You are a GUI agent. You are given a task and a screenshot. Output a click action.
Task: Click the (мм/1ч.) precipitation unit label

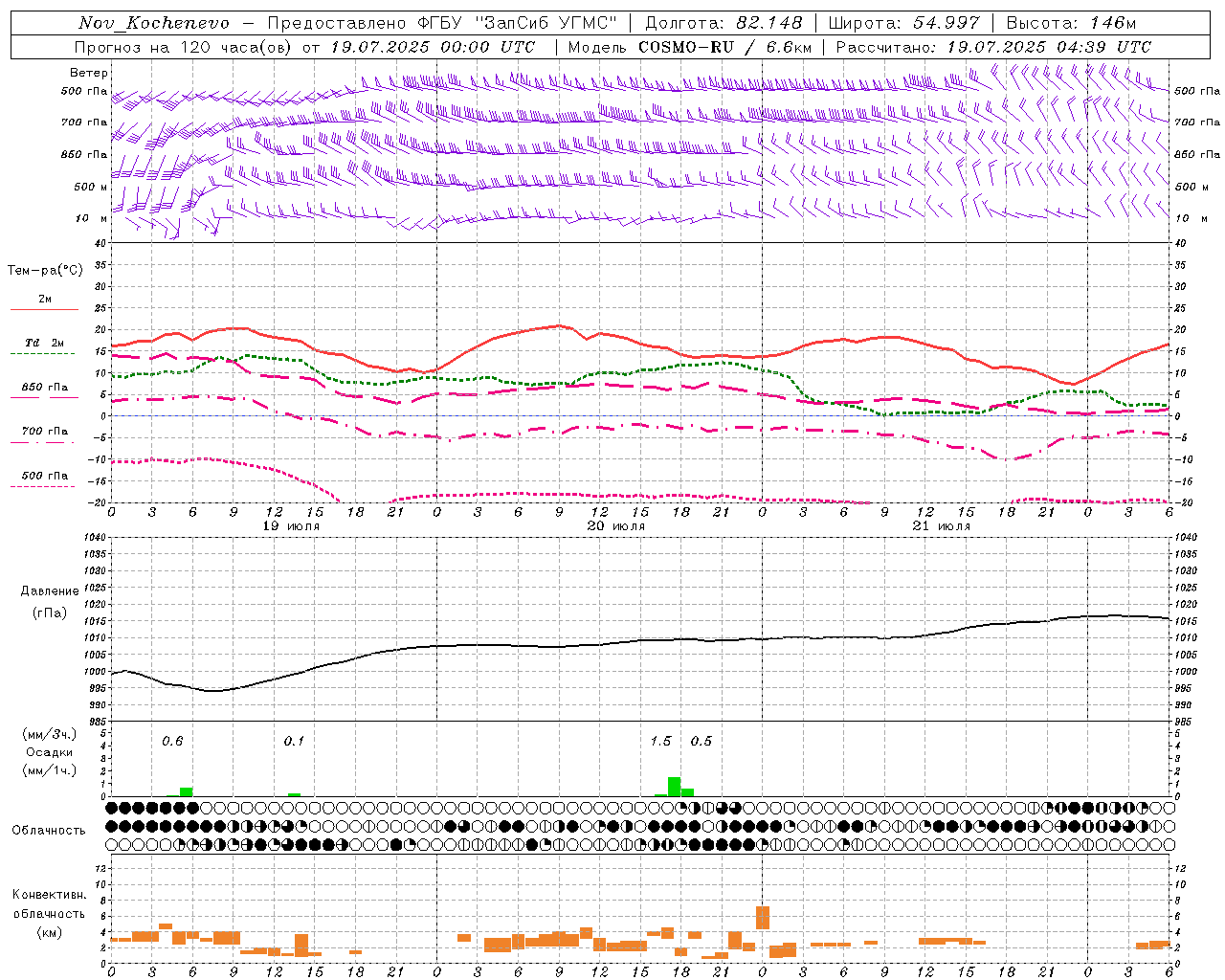tap(50, 770)
